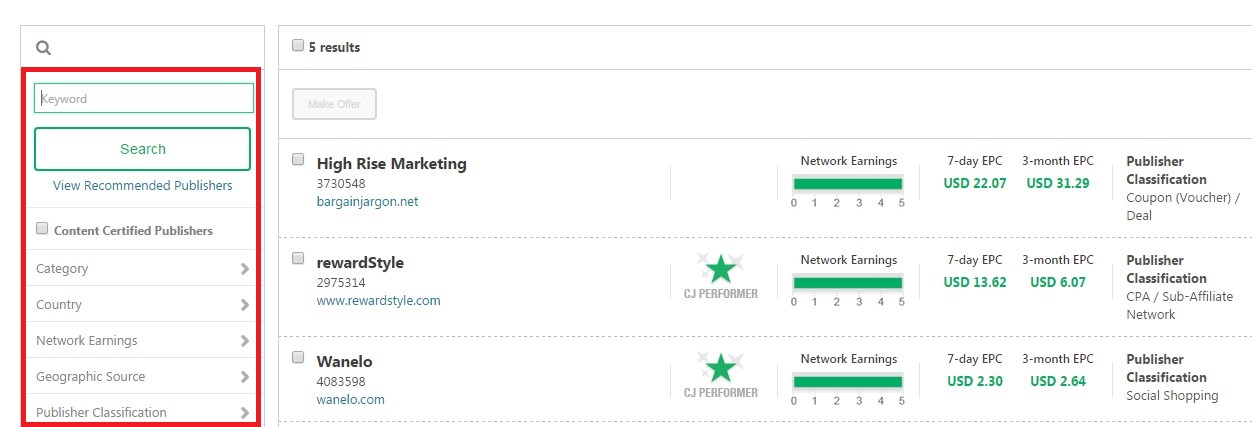The image size is (1252, 427).
Task: Click Wanelo's CJ Performer star badge
Action: 720,375
